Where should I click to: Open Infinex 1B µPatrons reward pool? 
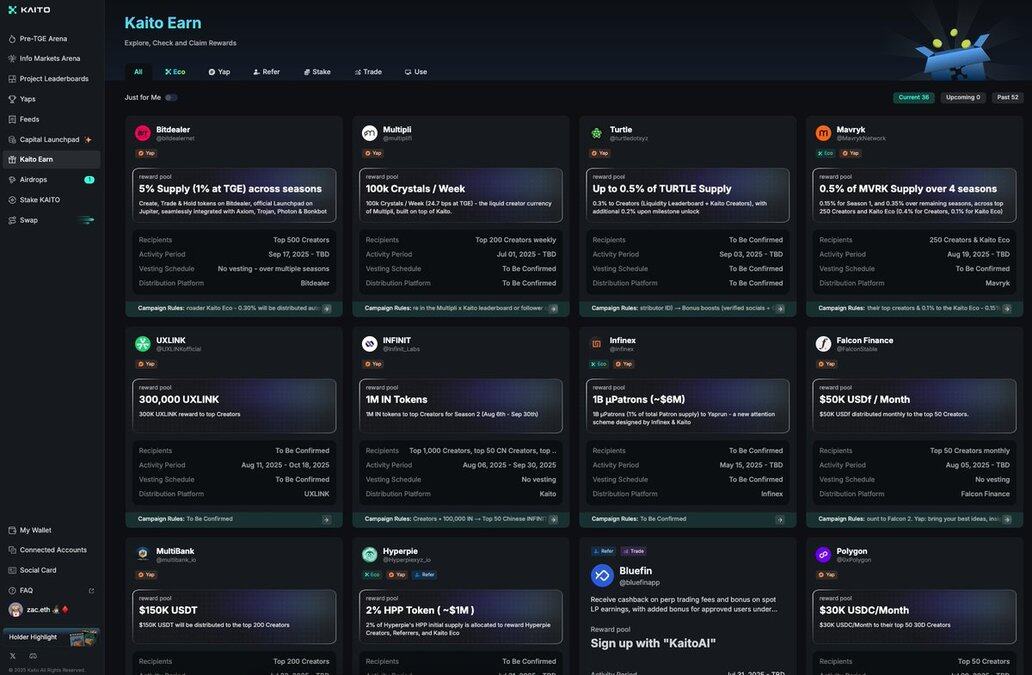click(687, 406)
